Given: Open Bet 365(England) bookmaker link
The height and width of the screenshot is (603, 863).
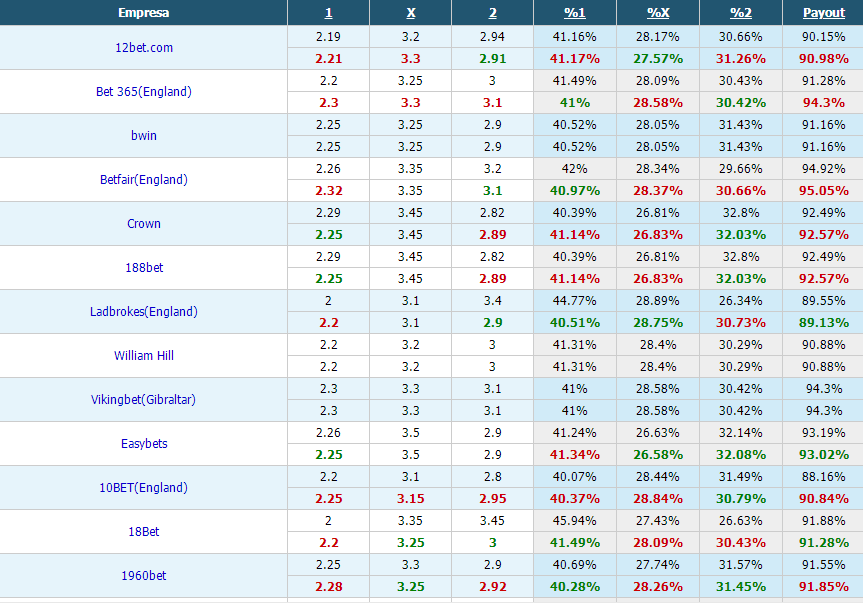Looking at the screenshot, I should tap(144, 92).
